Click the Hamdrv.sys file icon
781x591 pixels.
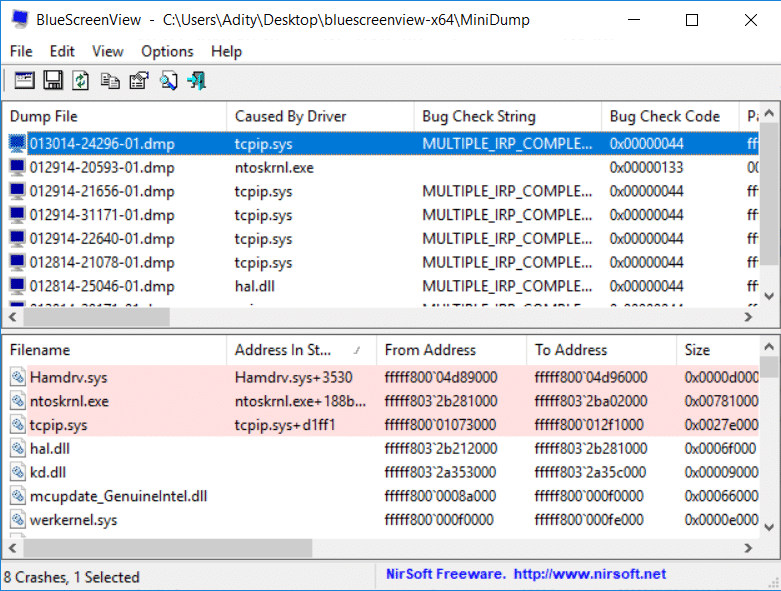(x=18, y=378)
